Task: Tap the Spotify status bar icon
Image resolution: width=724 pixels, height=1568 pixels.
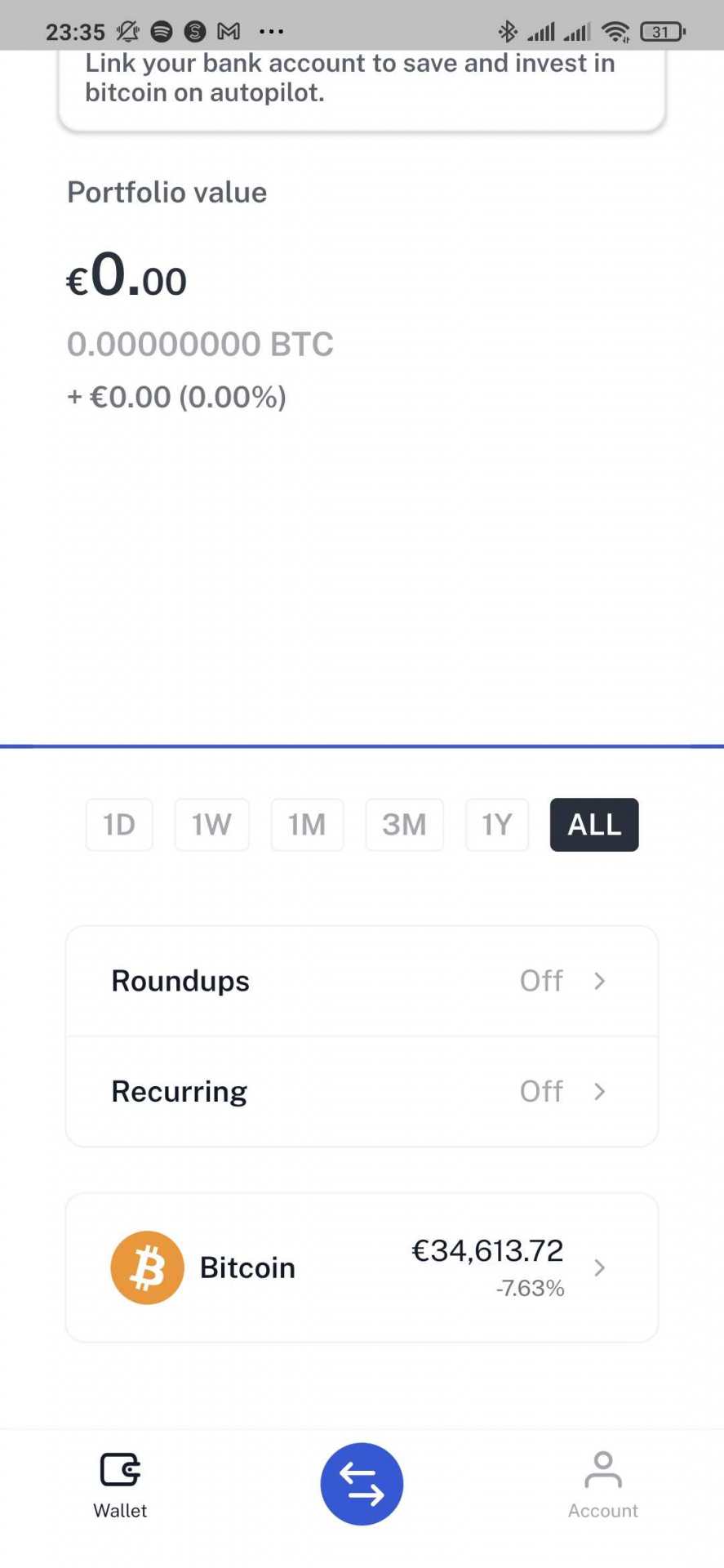Action: point(162,32)
